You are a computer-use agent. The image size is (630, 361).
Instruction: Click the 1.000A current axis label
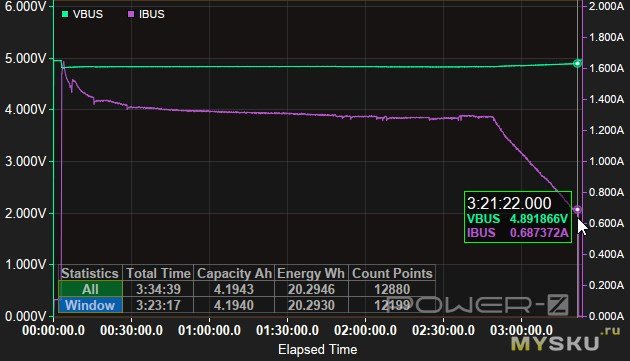(x=606, y=161)
